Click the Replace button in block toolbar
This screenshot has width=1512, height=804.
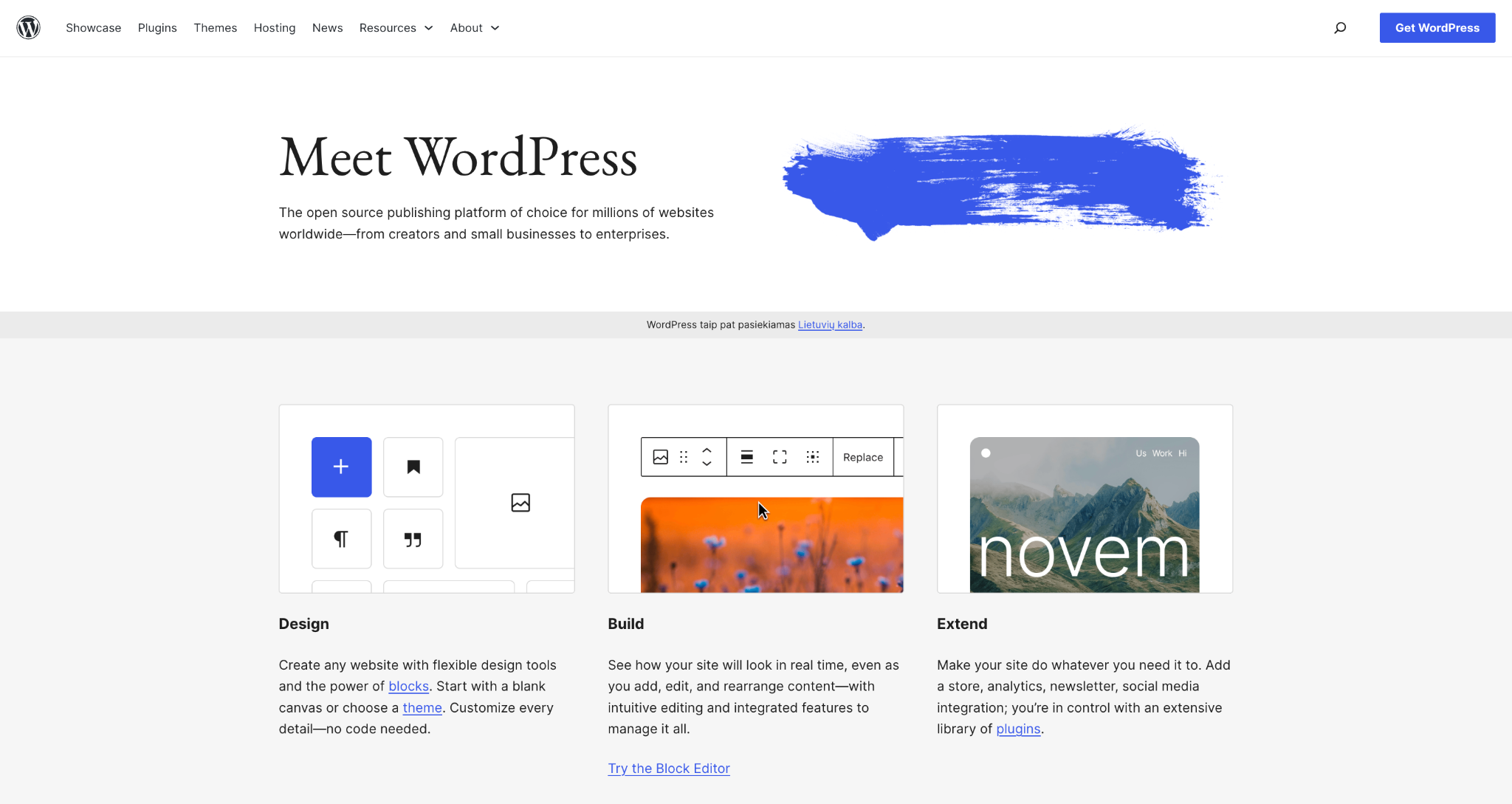pyautogui.click(x=863, y=457)
